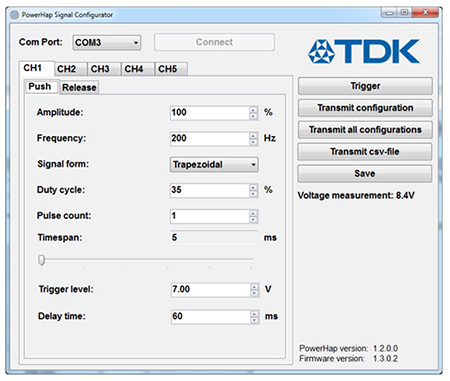This screenshot has width=450, height=381.
Task: Increase Frequency with the up arrow
Action: click(253, 135)
